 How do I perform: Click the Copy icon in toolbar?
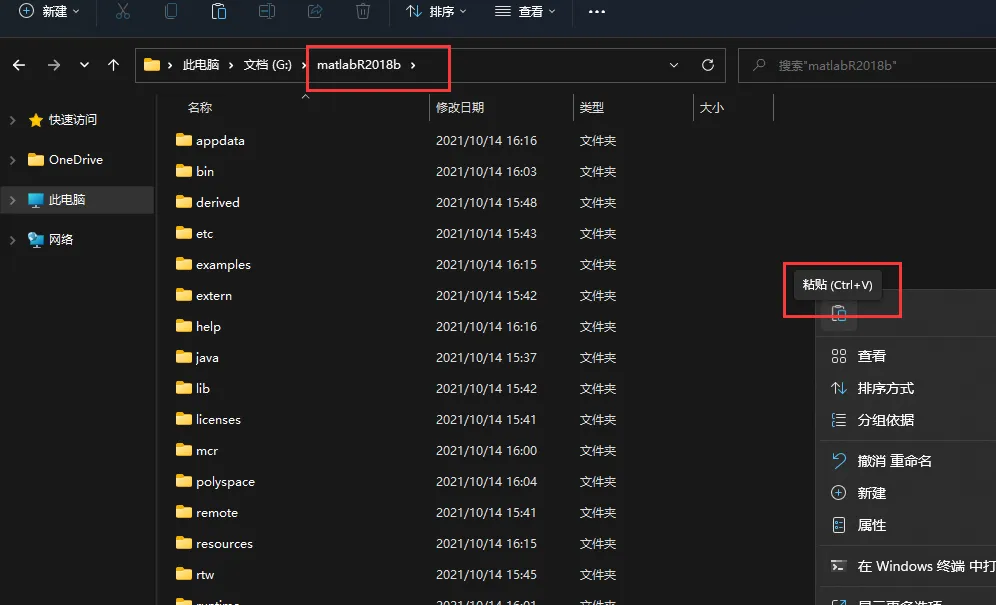[171, 11]
